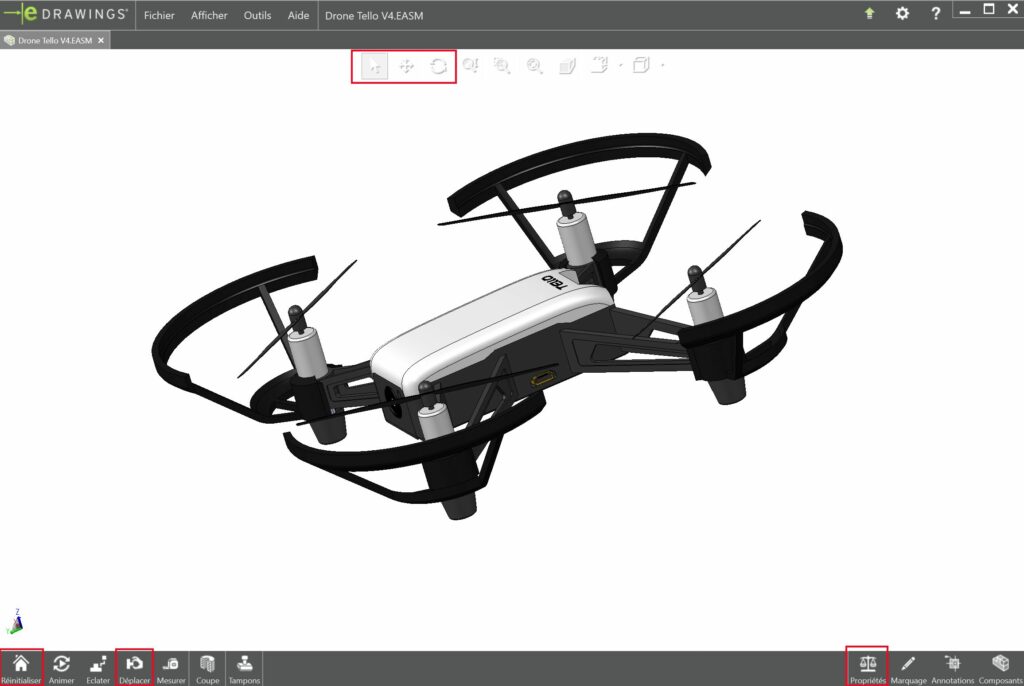
Task: Choose the Select arrow tool
Action: 374,66
